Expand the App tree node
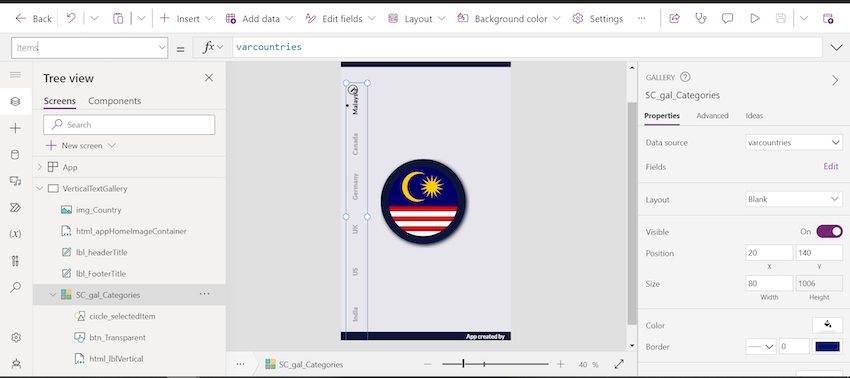This screenshot has height=378, width=850. tap(40, 167)
